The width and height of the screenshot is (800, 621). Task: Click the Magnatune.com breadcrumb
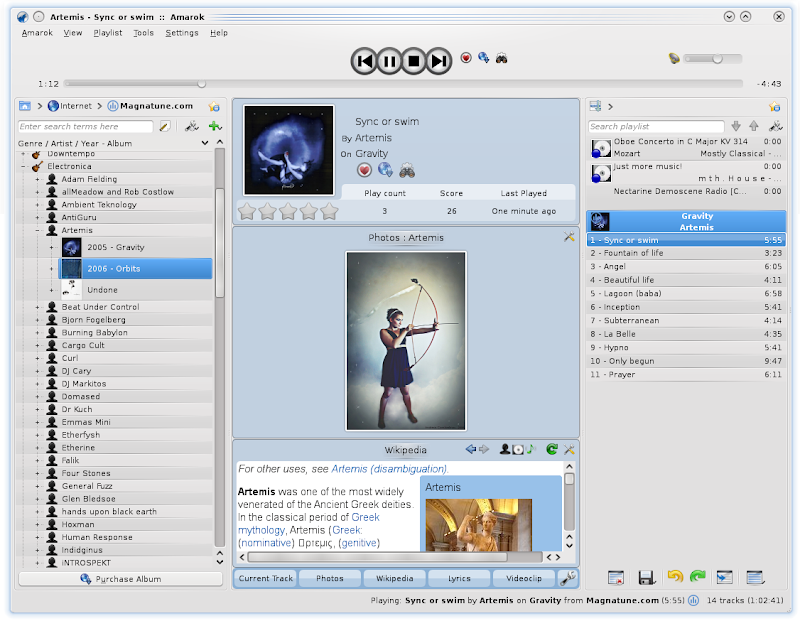[x=151, y=106]
